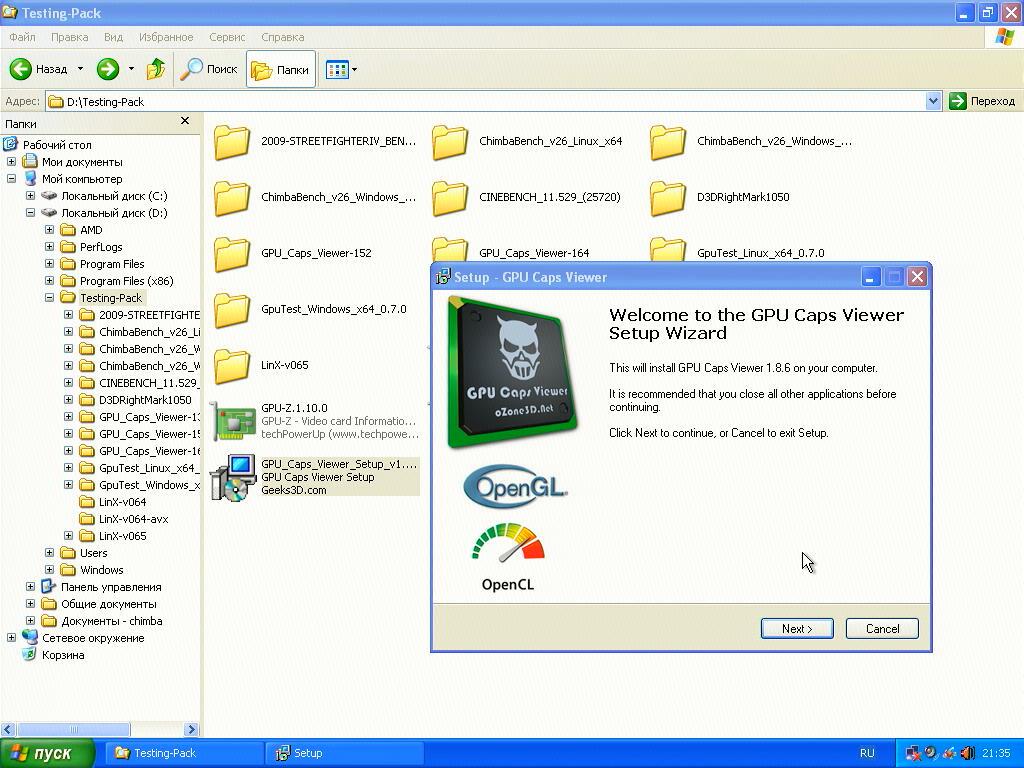Go up one folder level
Viewport: 1024px width, 768px height.
point(155,69)
